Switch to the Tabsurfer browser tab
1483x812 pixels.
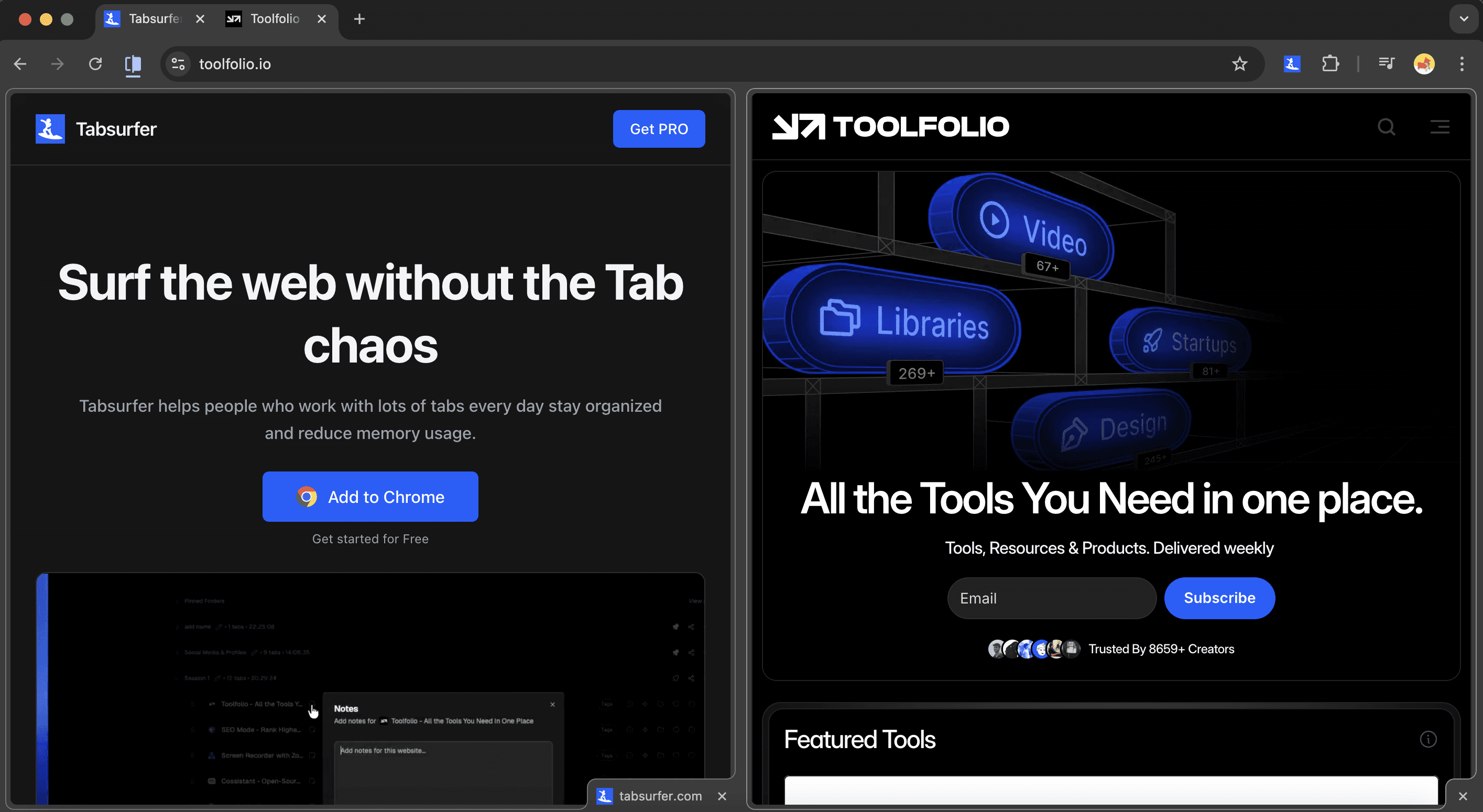pos(151,19)
